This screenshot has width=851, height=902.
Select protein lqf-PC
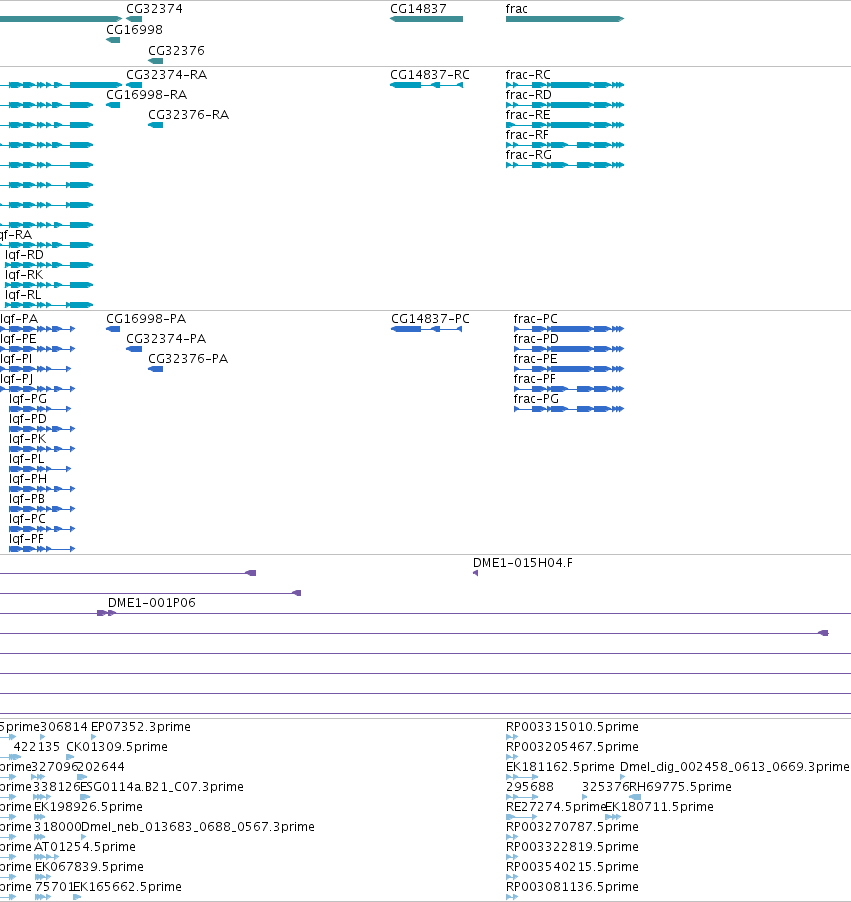point(27,519)
